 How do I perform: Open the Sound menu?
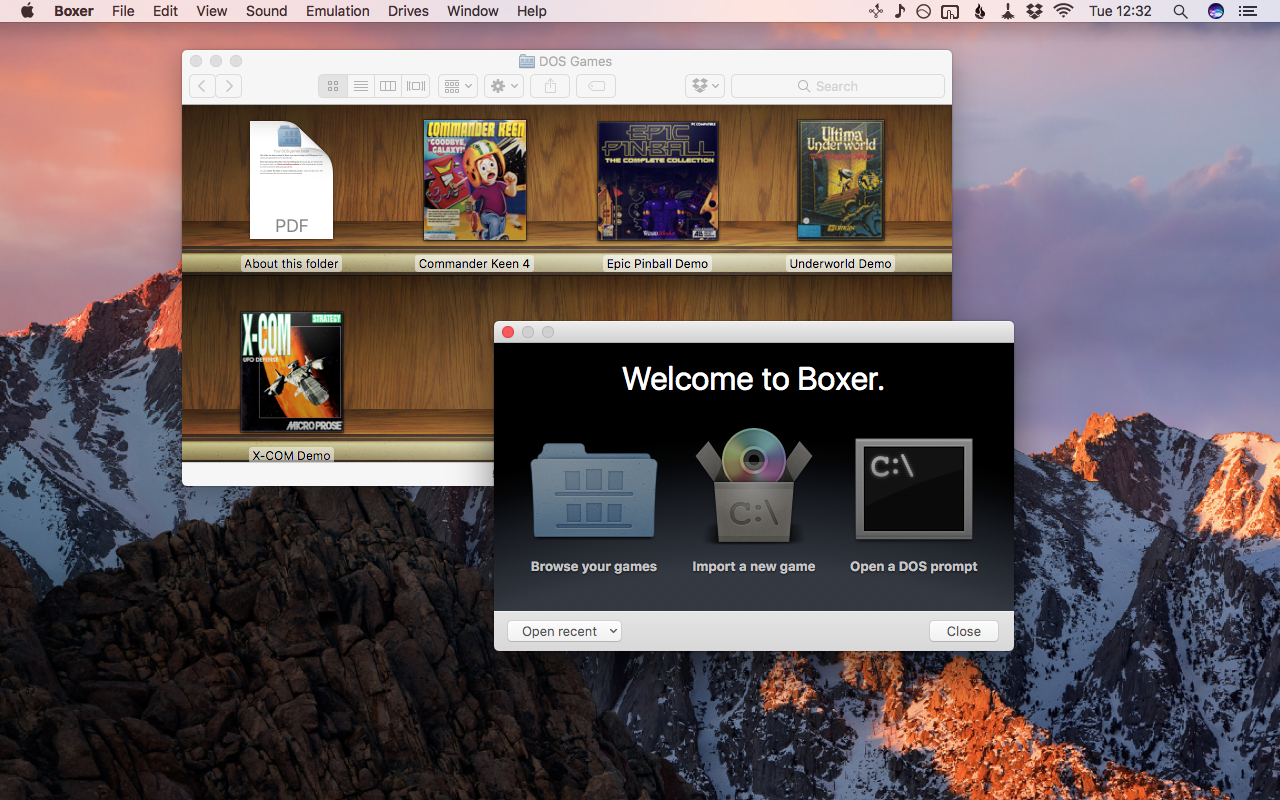[x=267, y=11]
